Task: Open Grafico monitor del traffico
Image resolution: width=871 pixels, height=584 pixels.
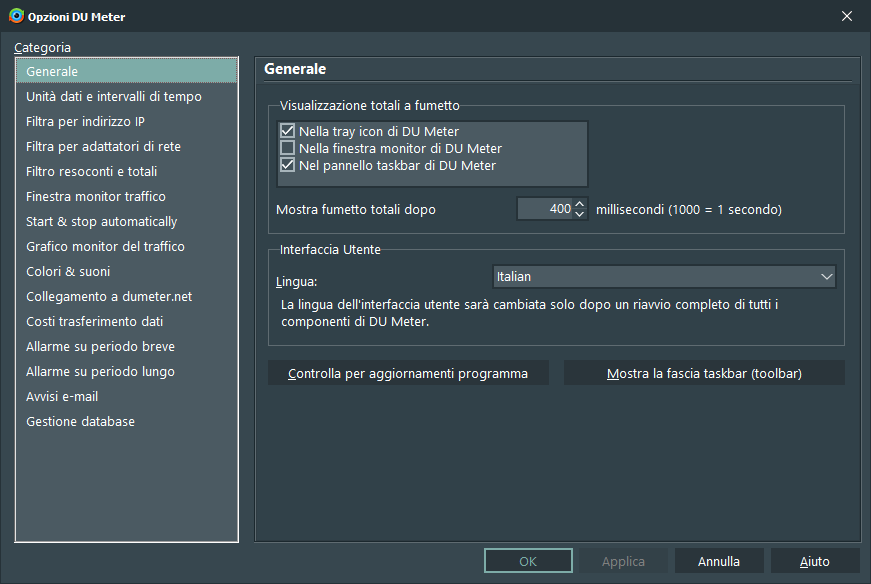Action: [127, 246]
